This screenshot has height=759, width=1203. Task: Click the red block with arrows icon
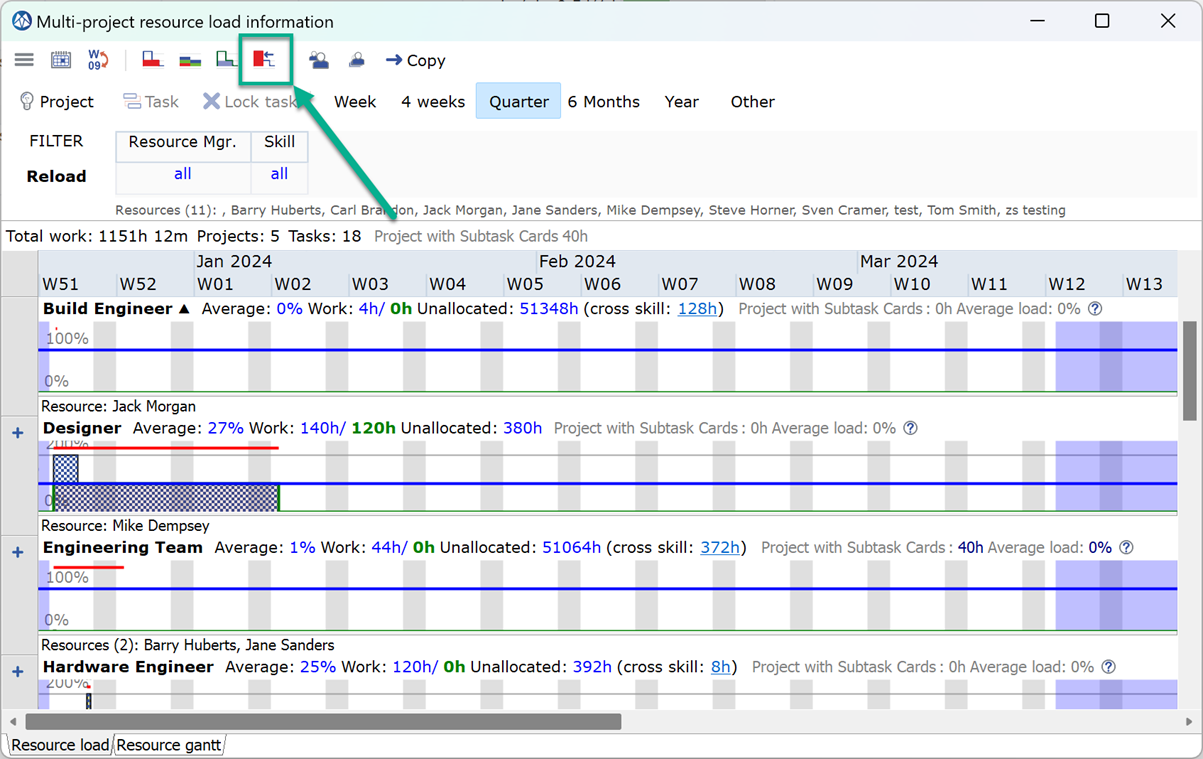click(264, 59)
